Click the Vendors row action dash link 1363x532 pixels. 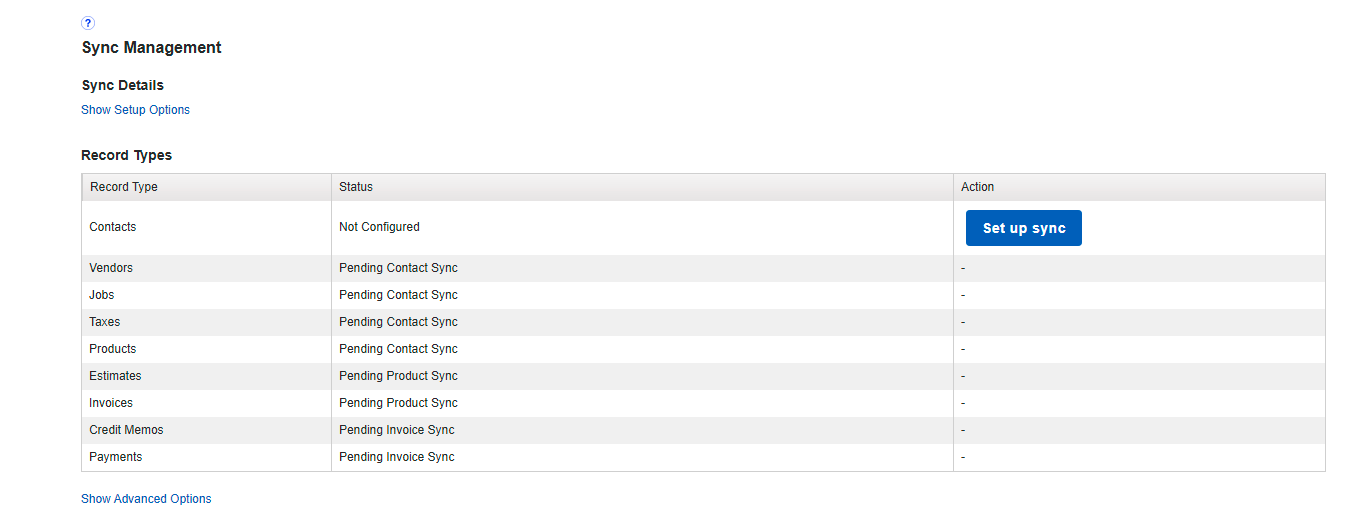click(963, 268)
